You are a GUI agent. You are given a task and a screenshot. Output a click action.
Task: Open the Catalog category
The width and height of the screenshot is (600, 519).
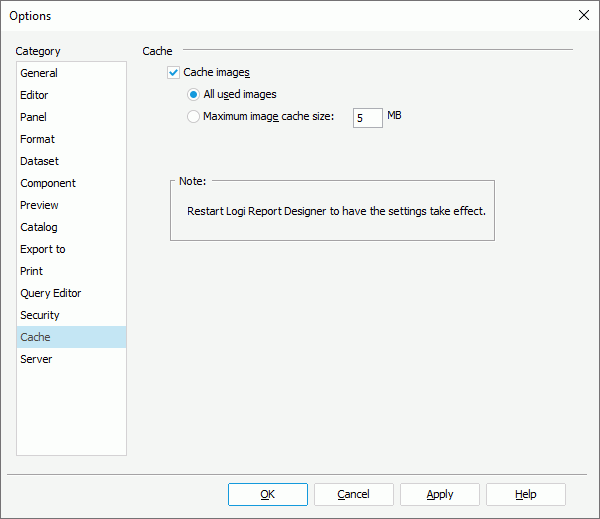click(x=71, y=227)
